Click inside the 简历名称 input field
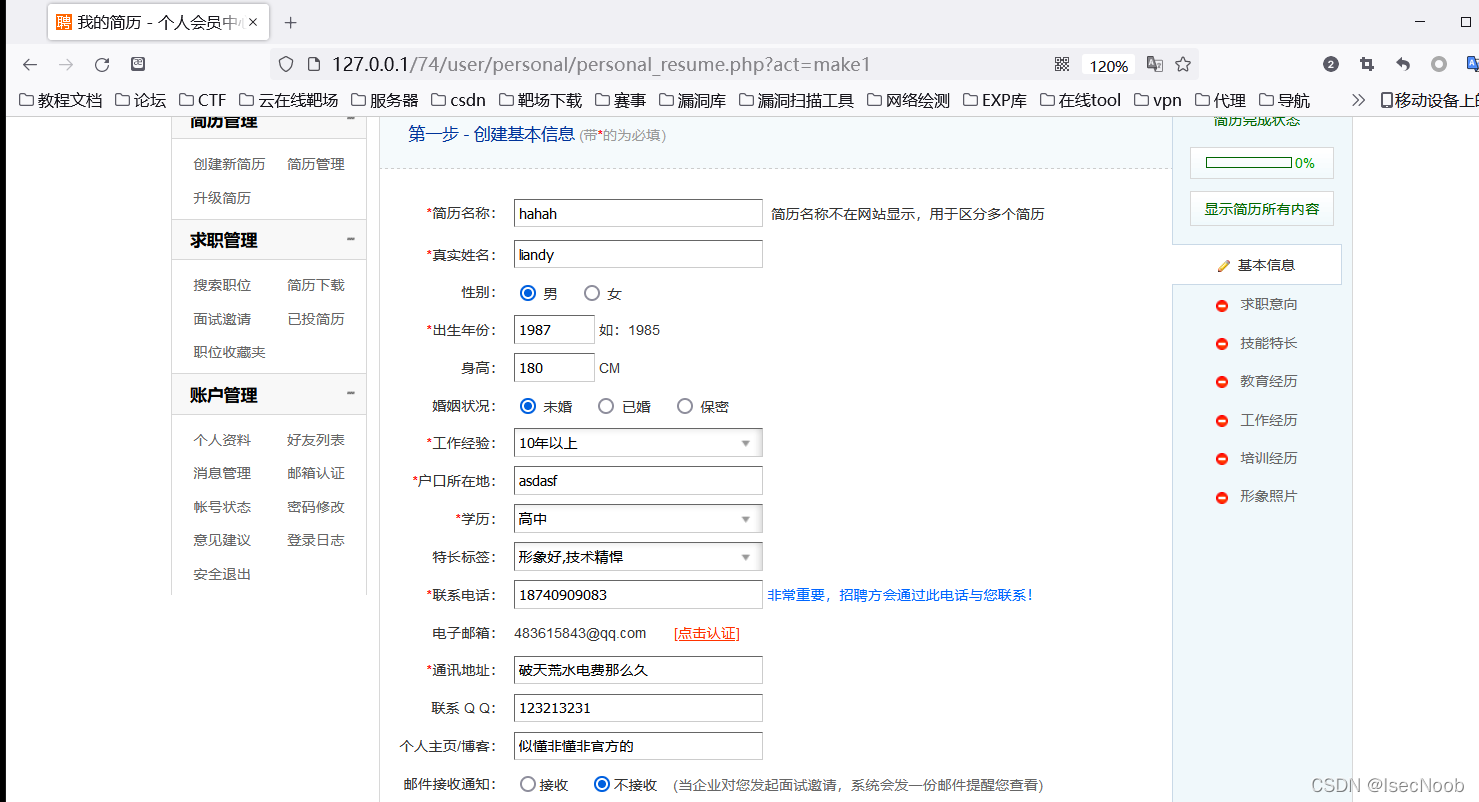 (x=637, y=212)
